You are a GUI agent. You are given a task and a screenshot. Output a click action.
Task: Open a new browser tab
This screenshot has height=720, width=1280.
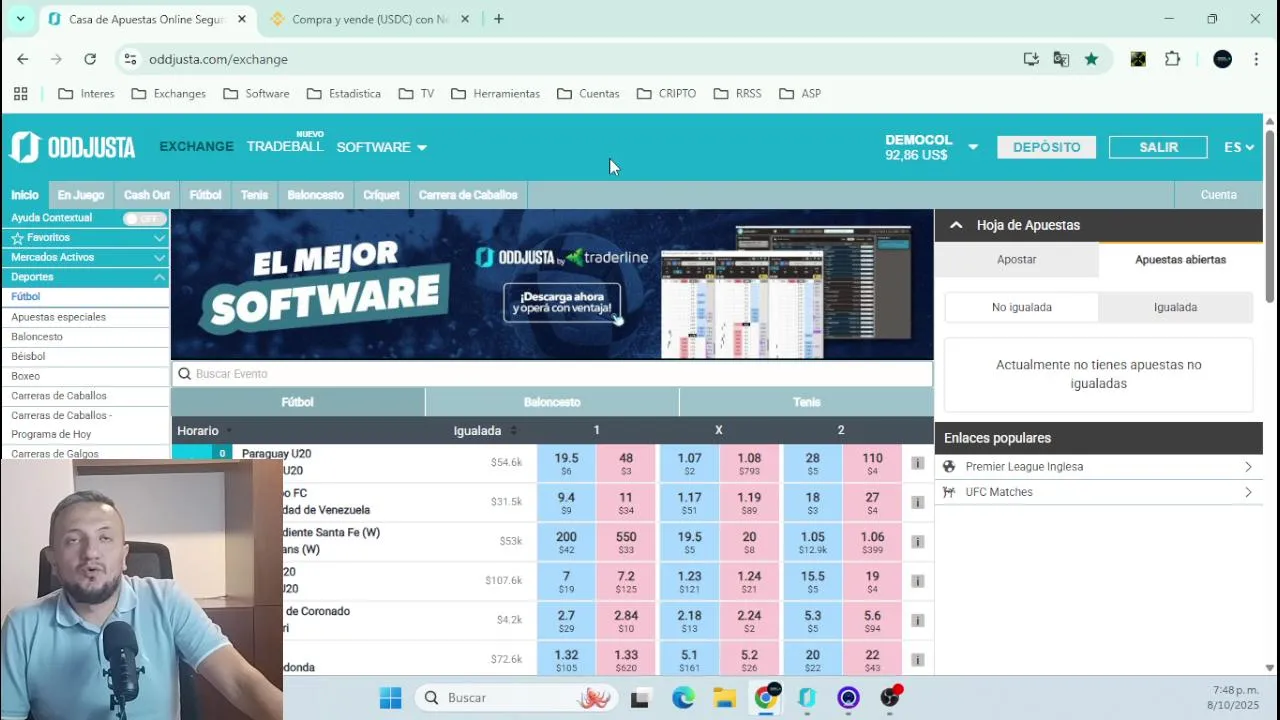tap(498, 19)
